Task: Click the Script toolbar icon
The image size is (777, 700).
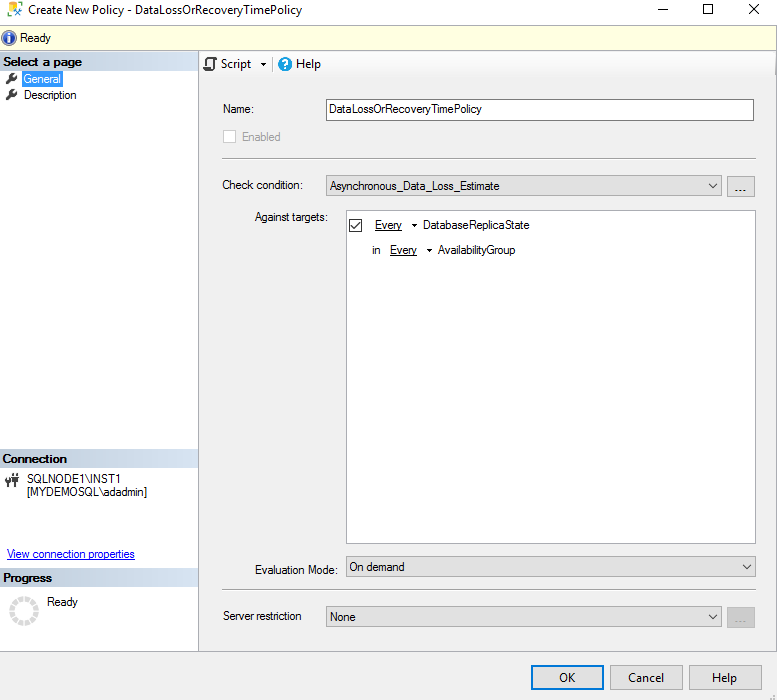Action: 210,64
